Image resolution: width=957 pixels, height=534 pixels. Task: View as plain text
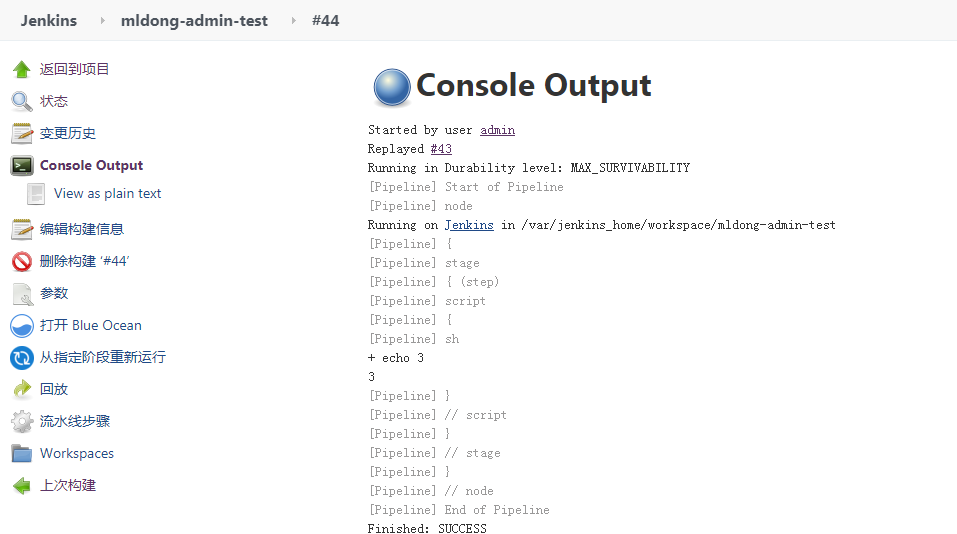(x=107, y=193)
